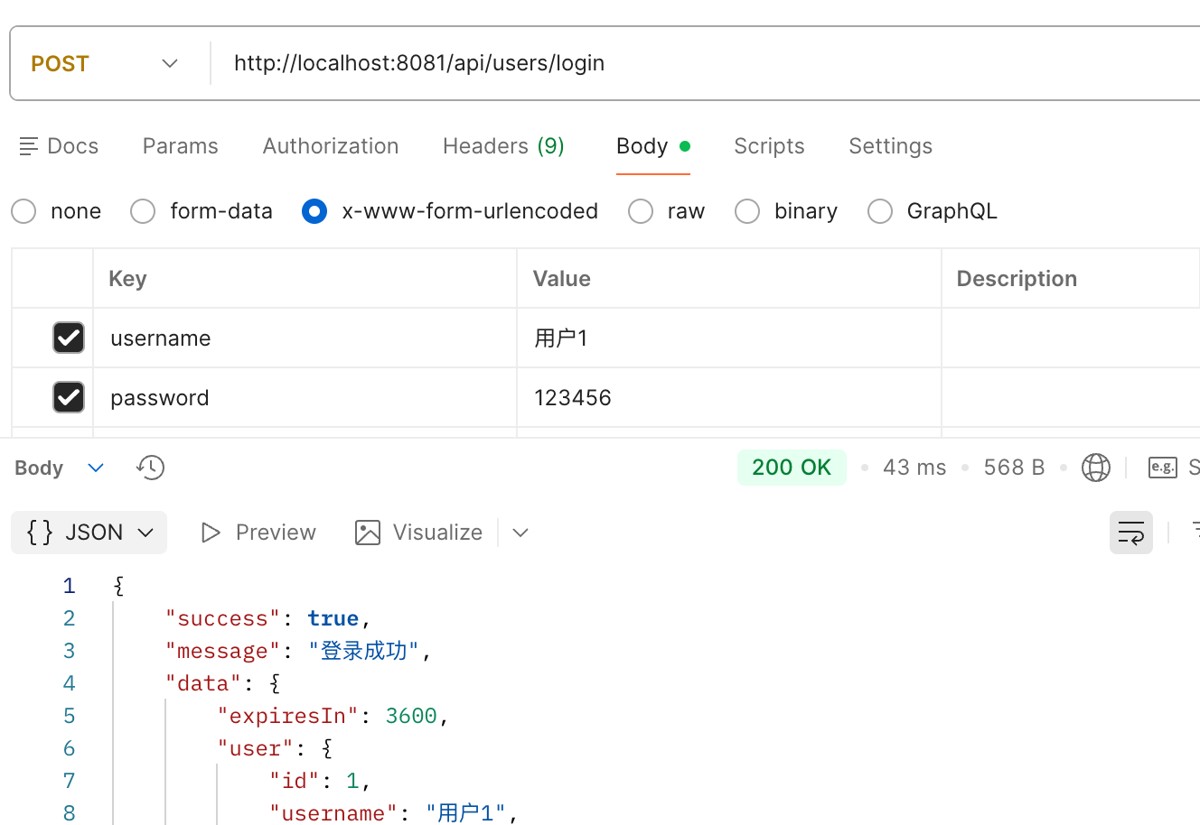Open response history clock icon
This screenshot has width=1200, height=825.
(151, 467)
